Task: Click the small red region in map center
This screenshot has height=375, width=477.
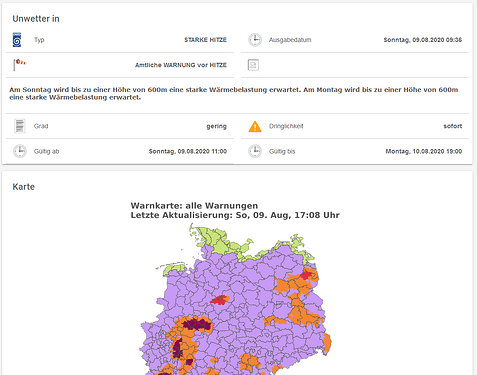Action: point(220,300)
